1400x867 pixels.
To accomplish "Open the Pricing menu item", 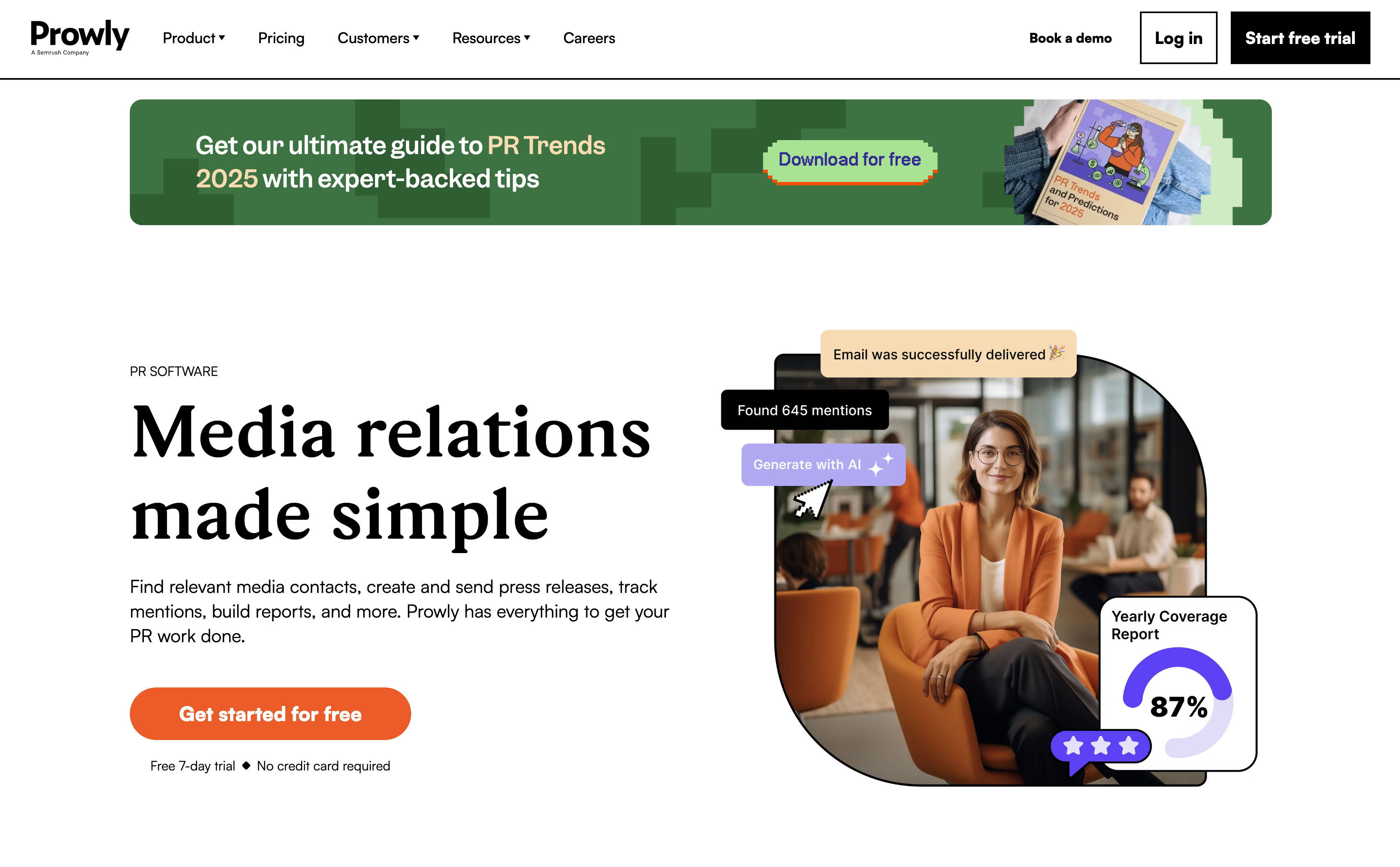I will pos(281,38).
